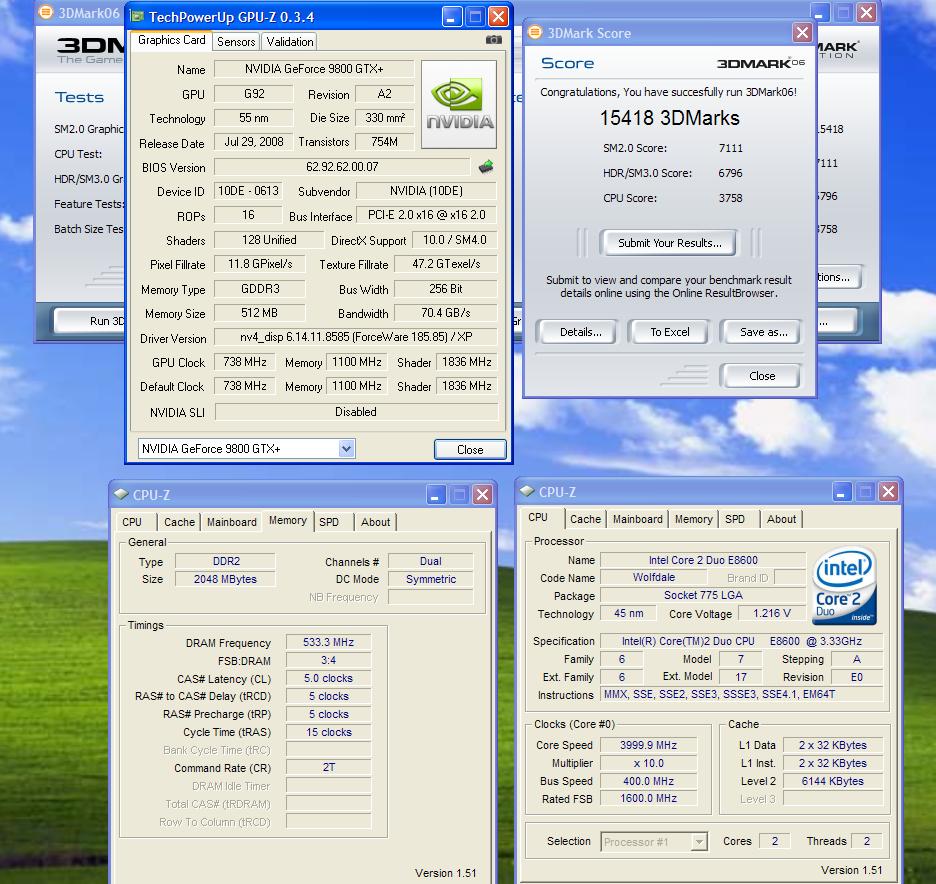Select the SPD tab in left CPU-Z window
The height and width of the screenshot is (884, 936).
point(329,522)
